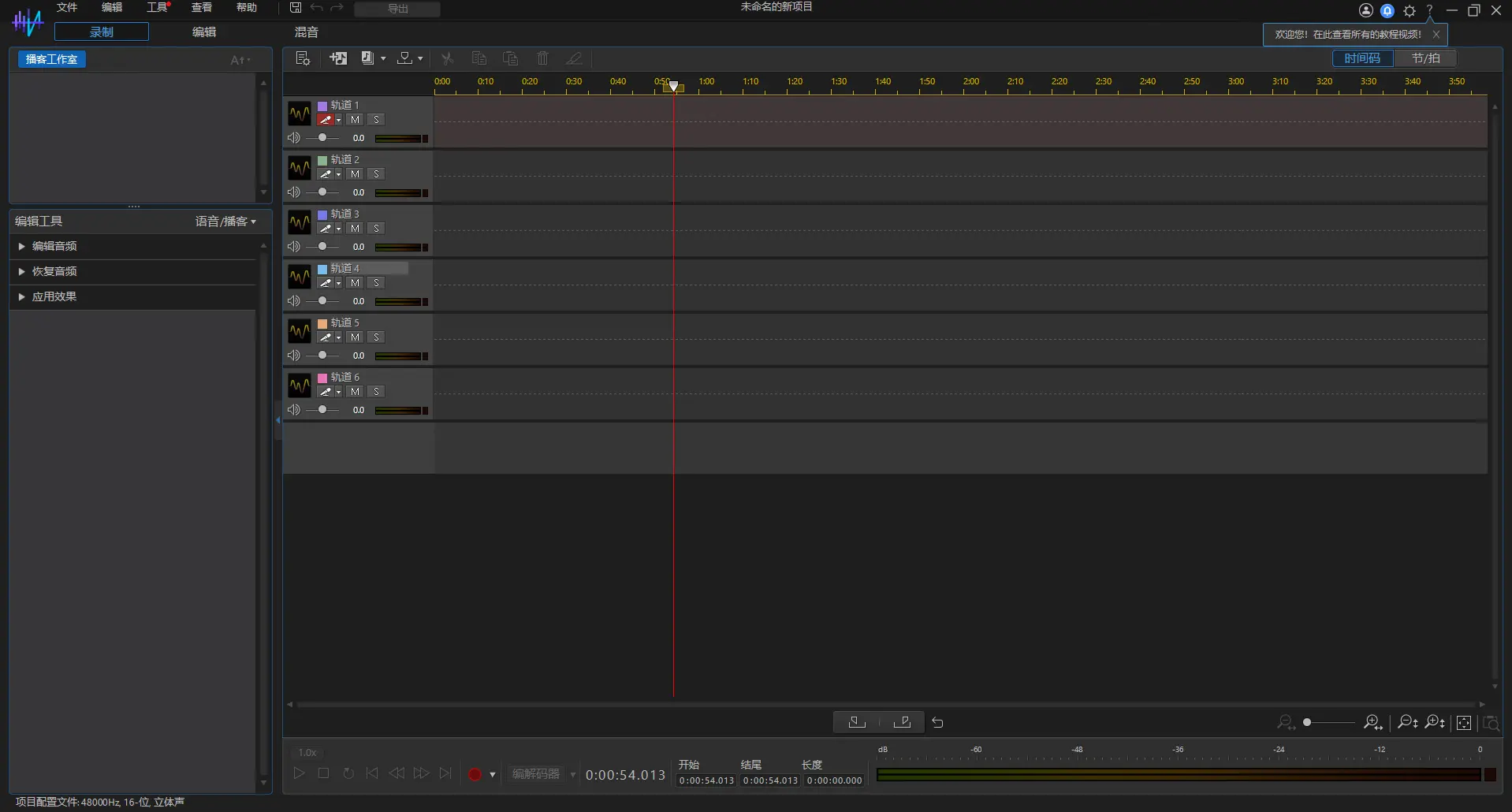Mute track 4 with M button
The height and width of the screenshot is (812, 1512).
pos(355,283)
